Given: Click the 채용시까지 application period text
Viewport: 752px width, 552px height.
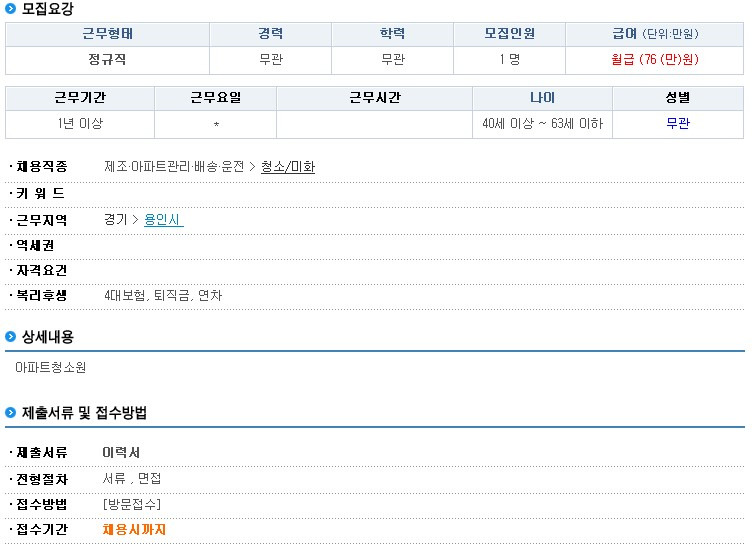Looking at the screenshot, I should pos(134,529).
